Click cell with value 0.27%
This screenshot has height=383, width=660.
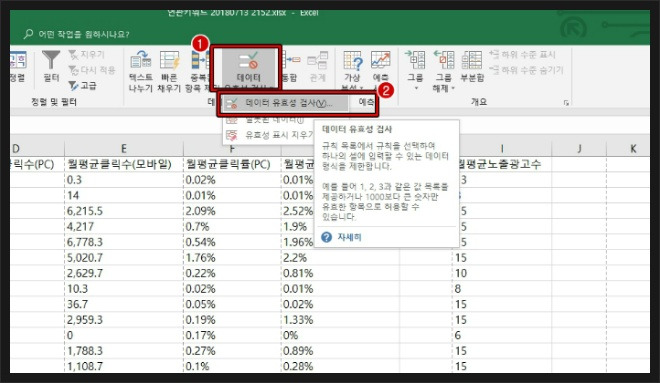(232, 351)
